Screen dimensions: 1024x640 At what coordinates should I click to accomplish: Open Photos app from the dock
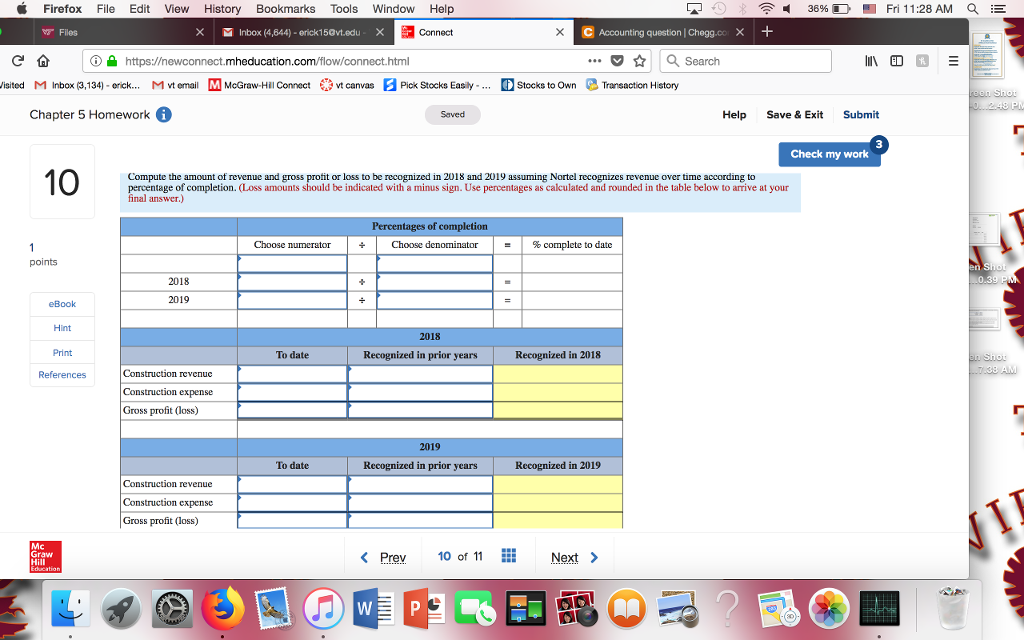tap(829, 609)
